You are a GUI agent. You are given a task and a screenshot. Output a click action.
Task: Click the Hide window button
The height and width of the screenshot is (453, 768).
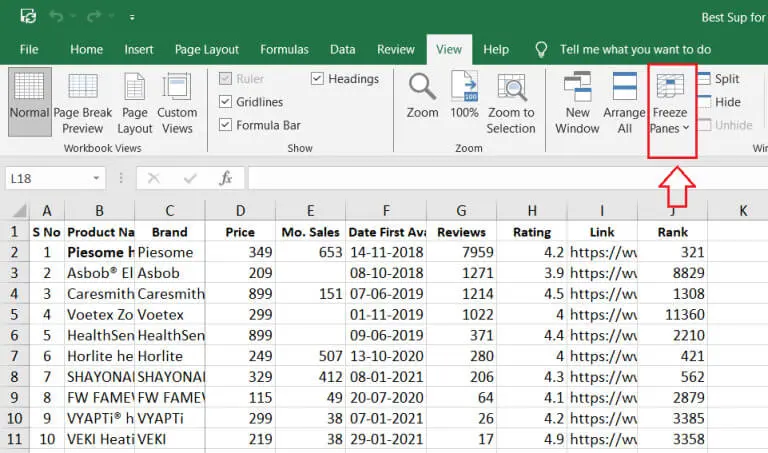click(718, 102)
